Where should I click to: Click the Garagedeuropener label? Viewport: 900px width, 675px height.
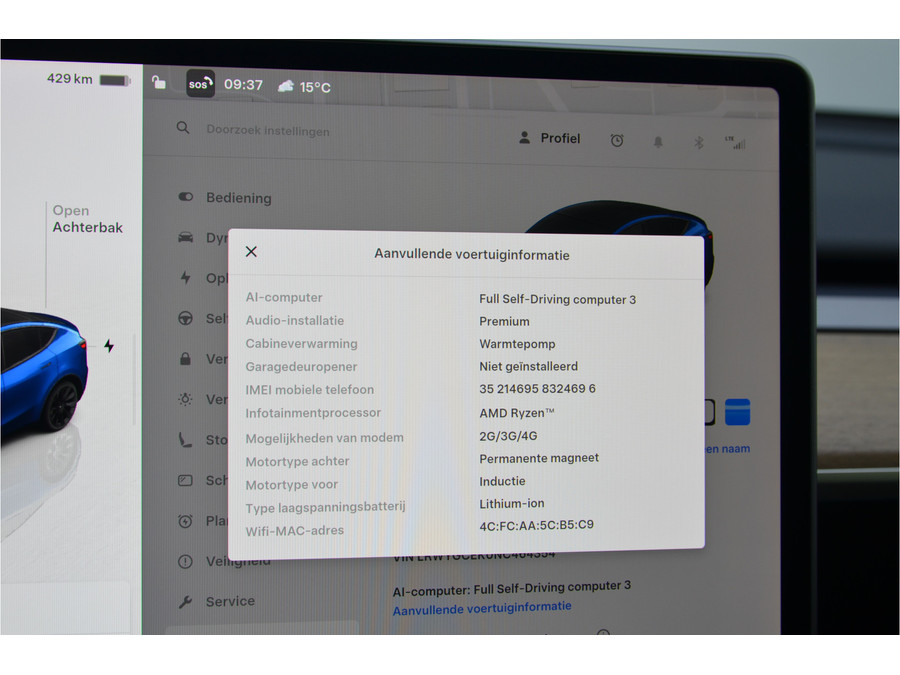click(x=301, y=366)
